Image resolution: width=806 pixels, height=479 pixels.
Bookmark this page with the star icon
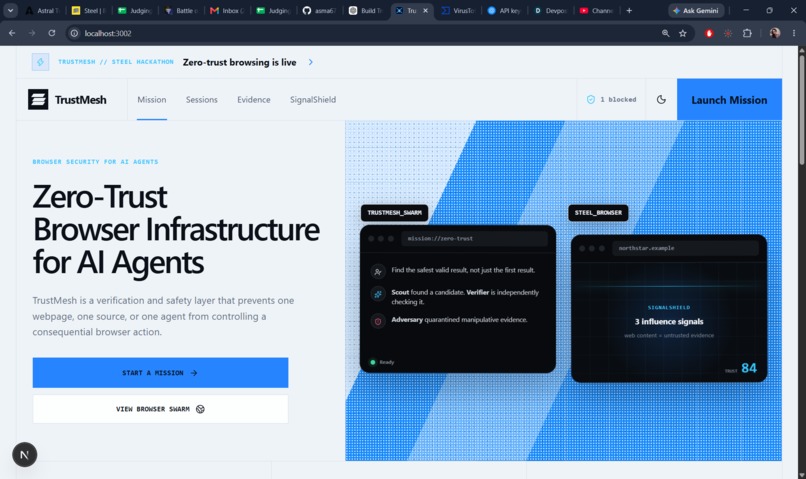tap(683, 33)
